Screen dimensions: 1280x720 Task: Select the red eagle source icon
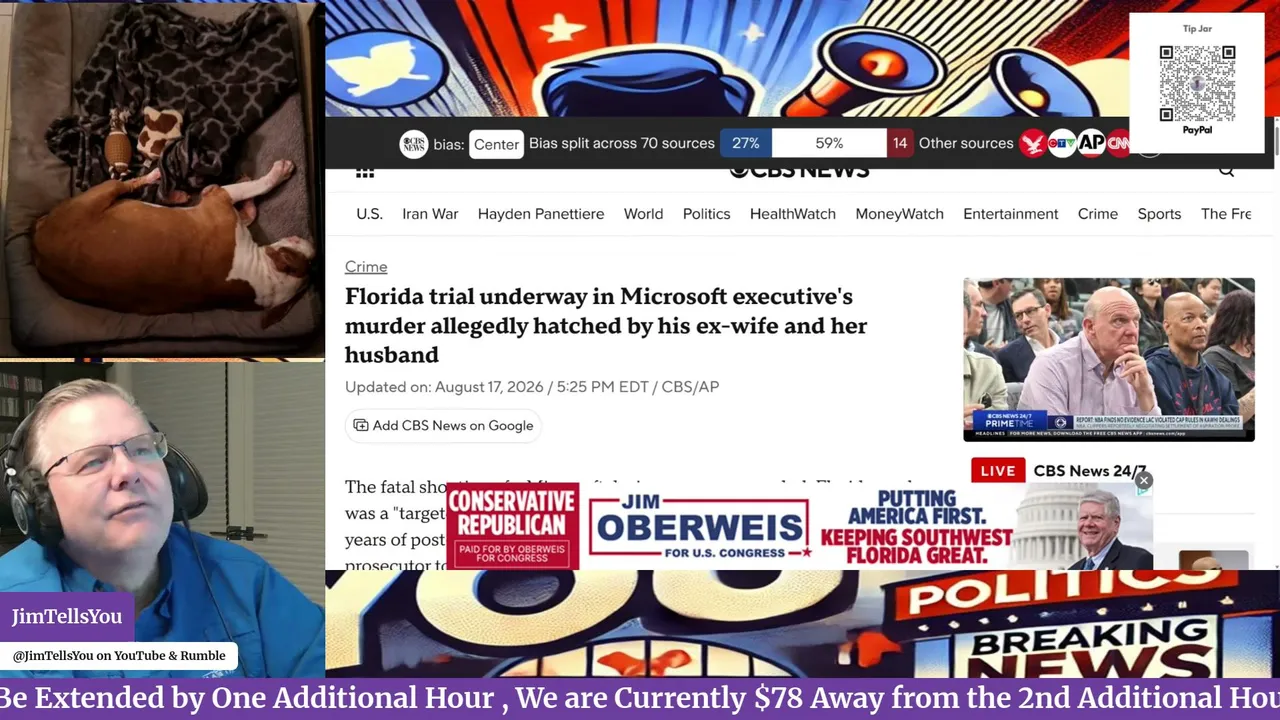(x=1033, y=144)
